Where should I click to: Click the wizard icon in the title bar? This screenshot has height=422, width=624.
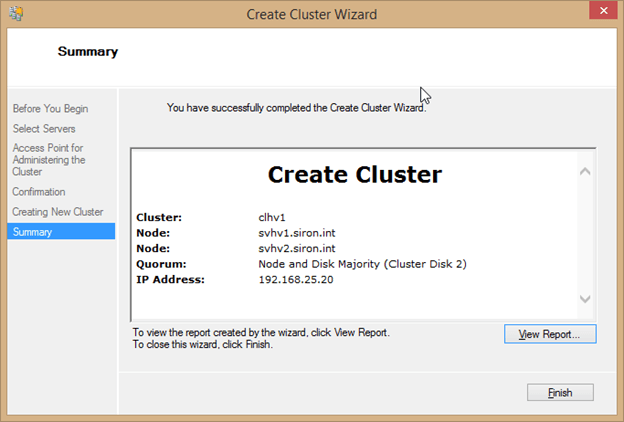point(17,15)
